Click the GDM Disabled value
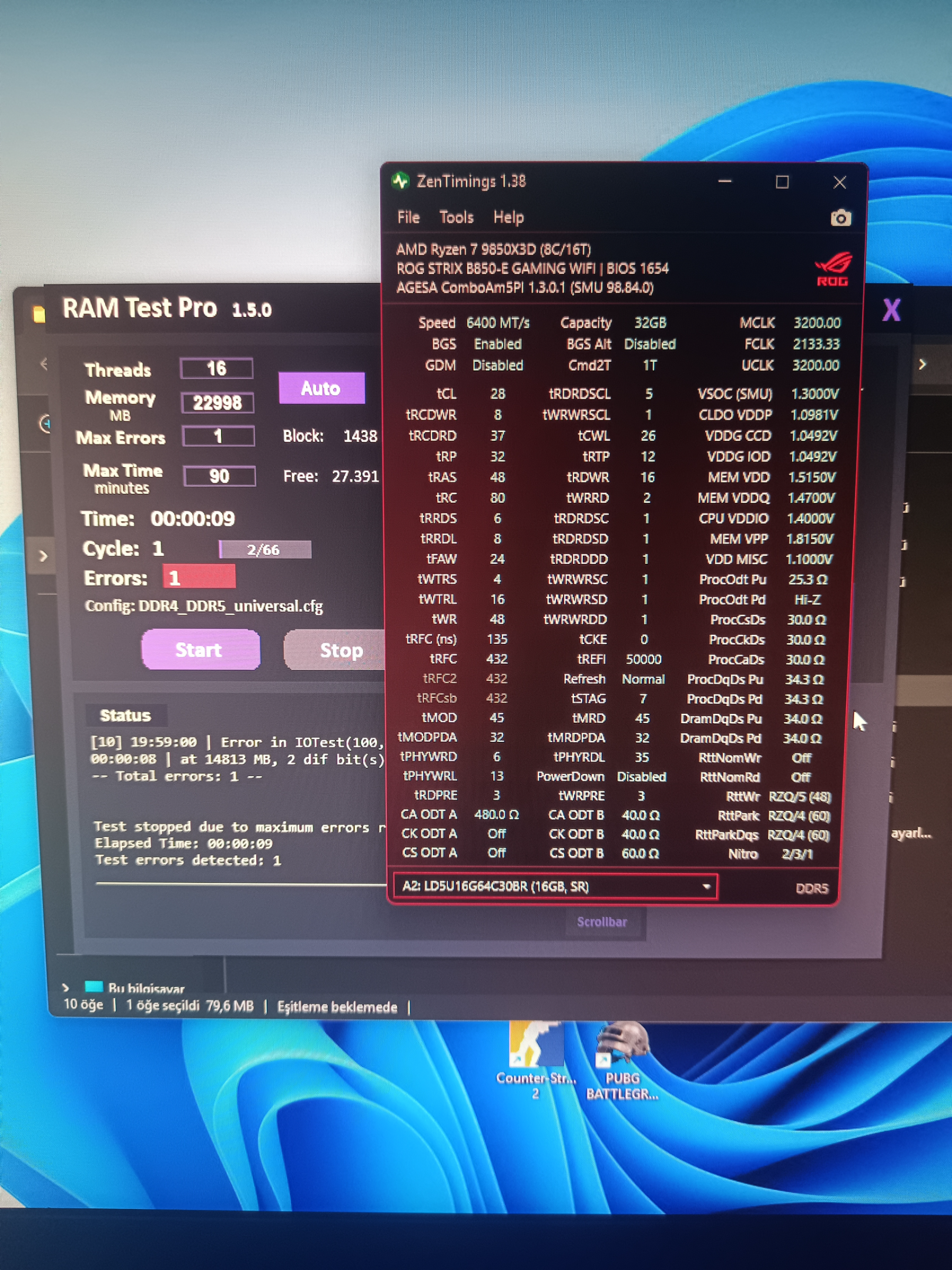 [498, 365]
